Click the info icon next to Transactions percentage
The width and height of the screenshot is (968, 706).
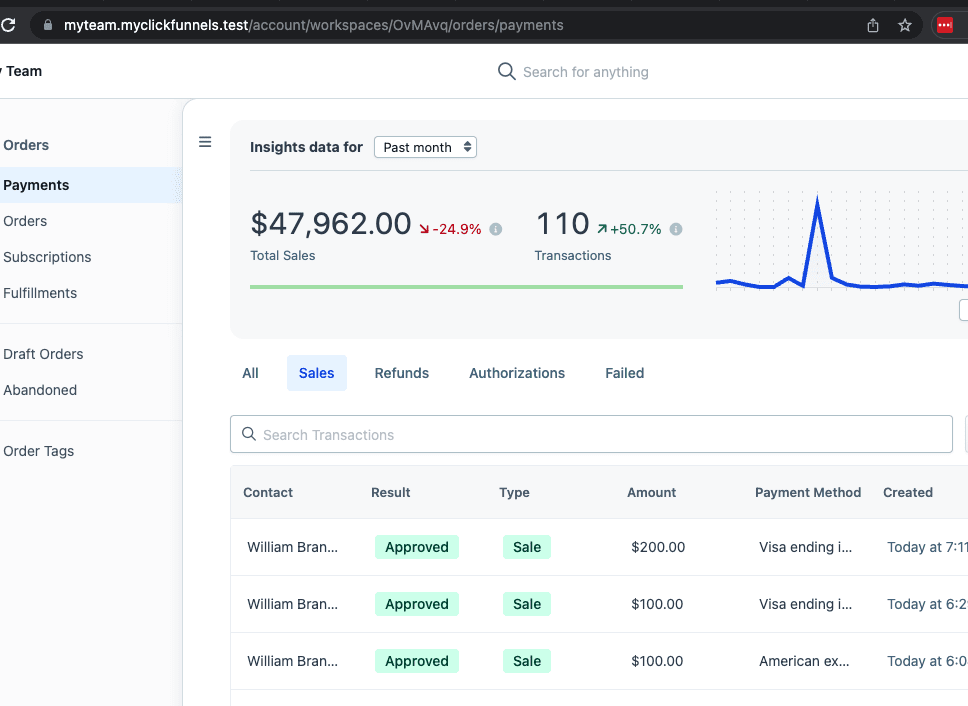[x=676, y=230]
